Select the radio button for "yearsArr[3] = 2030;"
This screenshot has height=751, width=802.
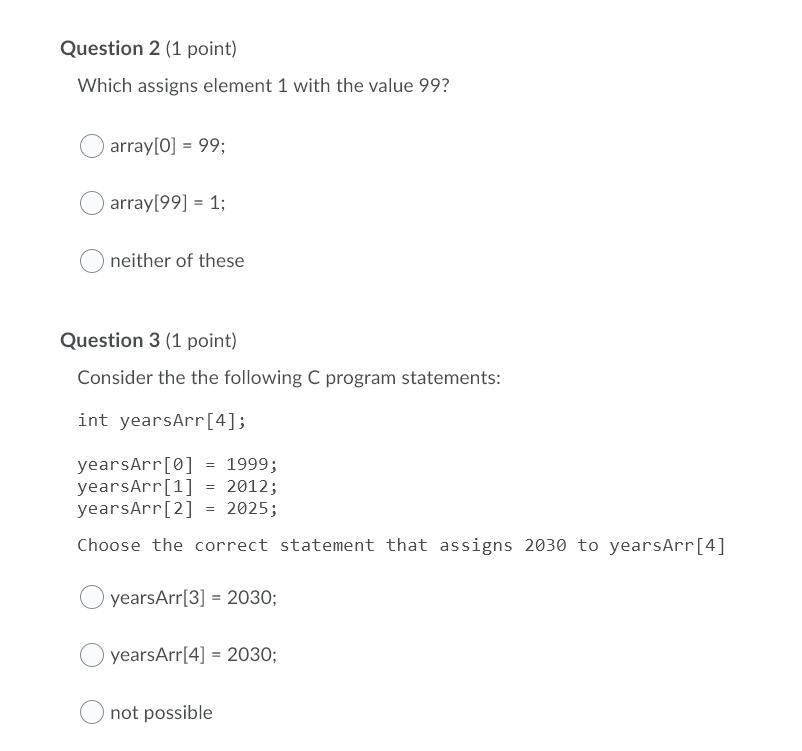click(x=91, y=597)
